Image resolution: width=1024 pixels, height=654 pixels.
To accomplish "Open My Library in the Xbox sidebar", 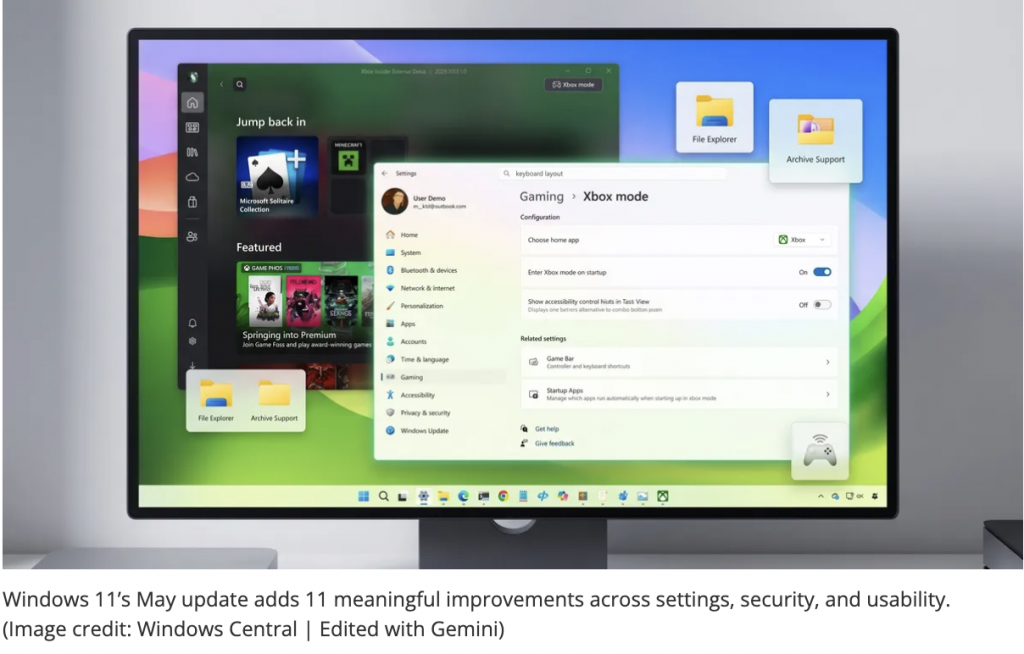I will coord(193,152).
